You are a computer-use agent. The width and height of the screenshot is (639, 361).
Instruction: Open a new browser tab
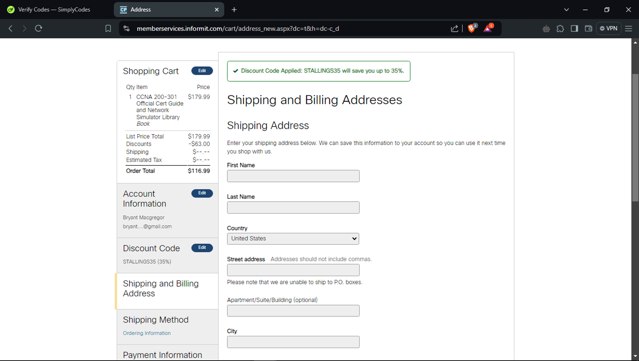[234, 9]
